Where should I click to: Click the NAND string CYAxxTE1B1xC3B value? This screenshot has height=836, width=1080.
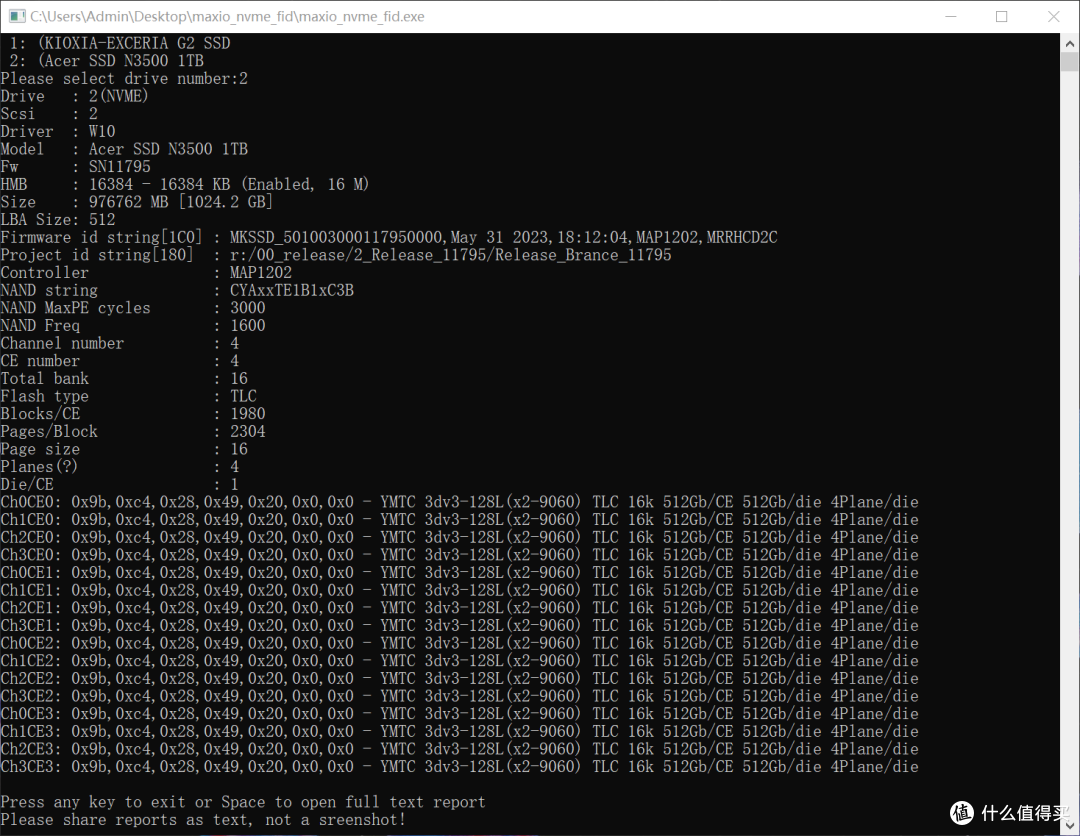coord(291,290)
